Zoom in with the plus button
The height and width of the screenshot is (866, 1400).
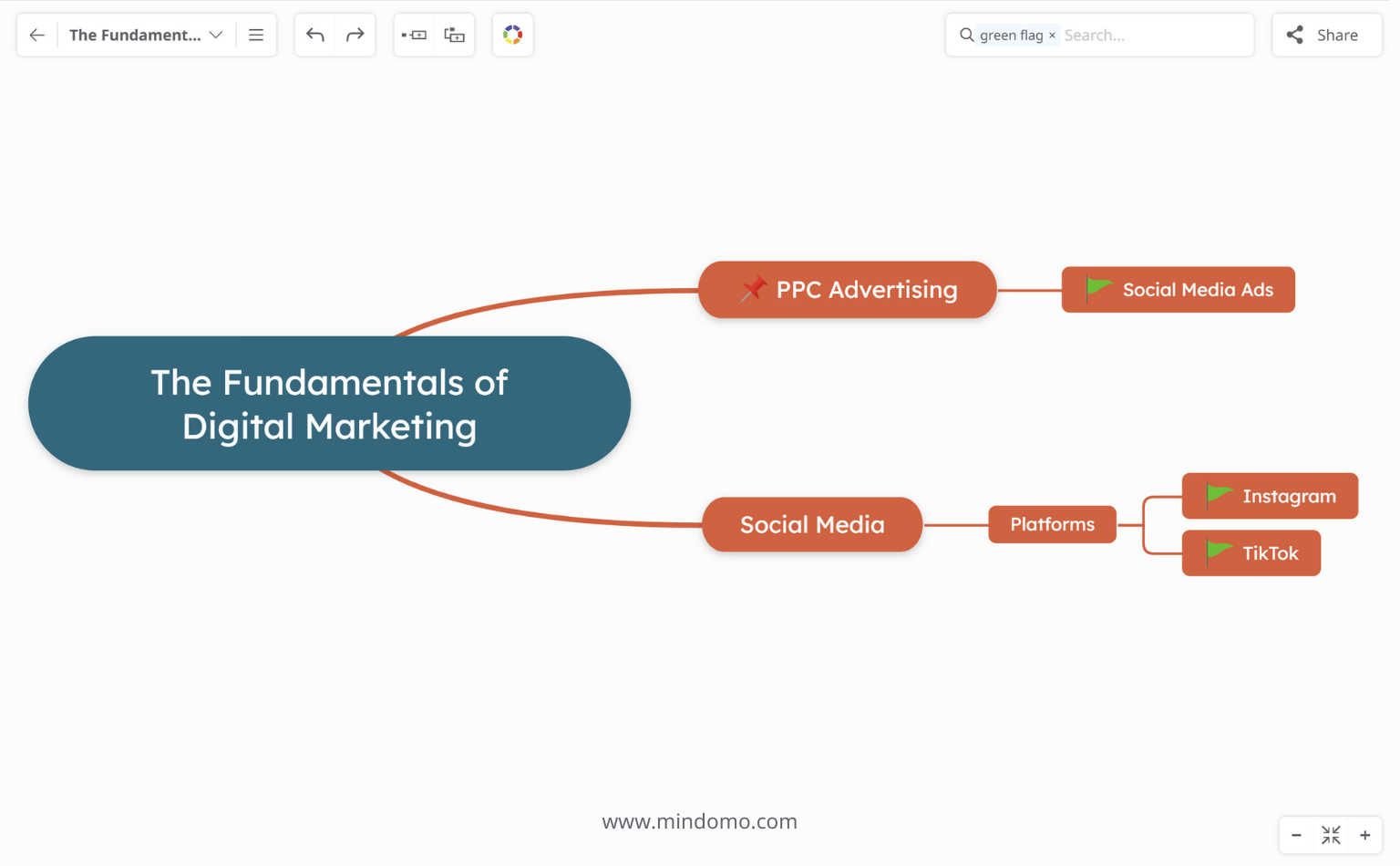[1365, 835]
